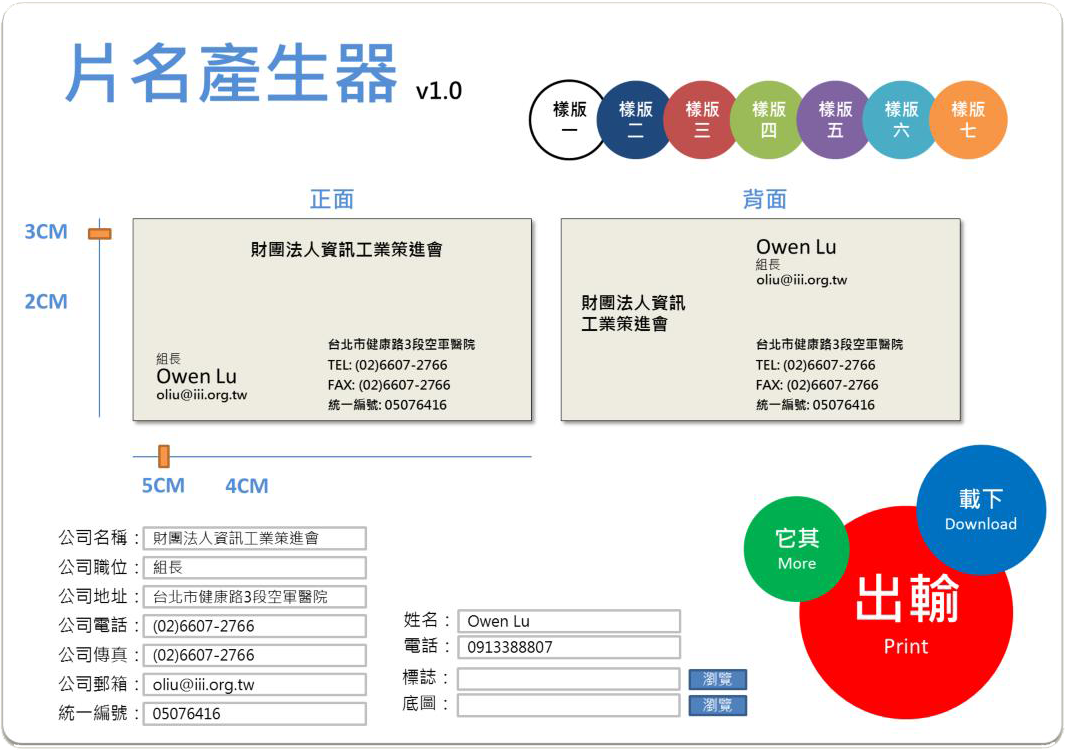Focus the 公司名稱 input field
Viewport: 1065px width, 750px height.
pyautogui.click(x=255, y=538)
